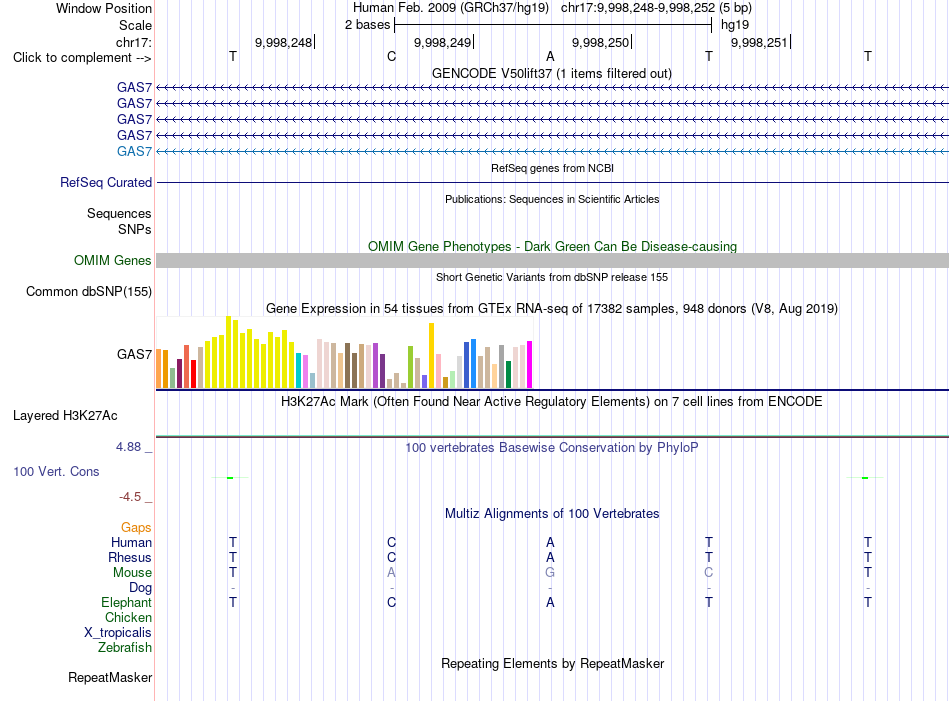Viewport: 950px width, 701px height.
Task: Click the magenta bar ending the GTEx chart
Action: (x=530, y=365)
